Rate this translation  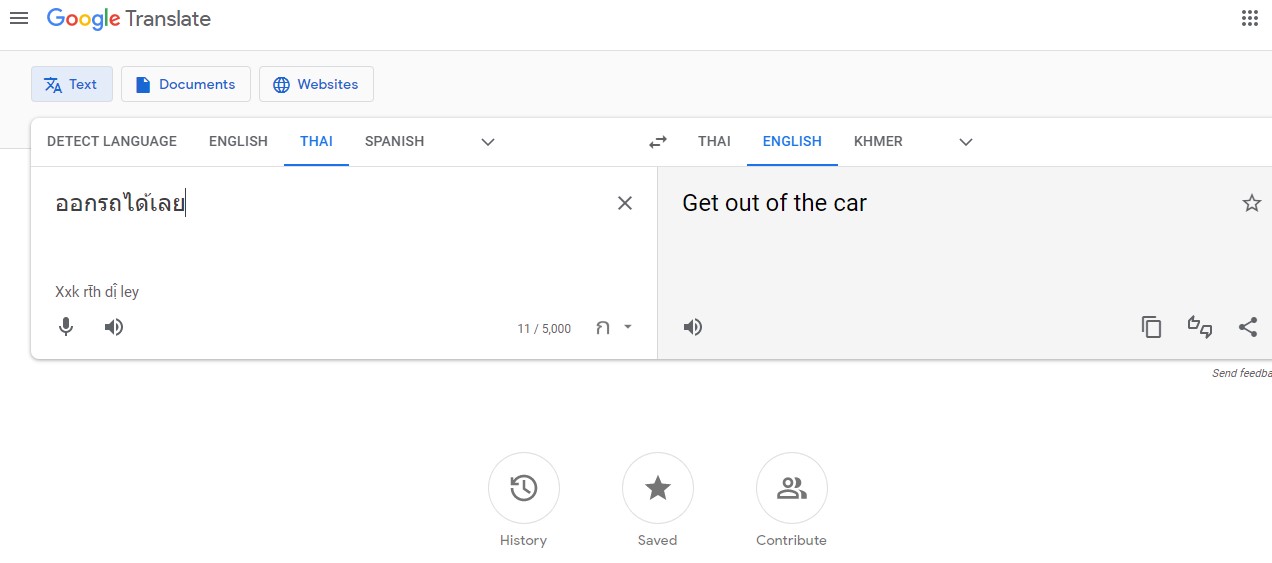(x=1200, y=327)
